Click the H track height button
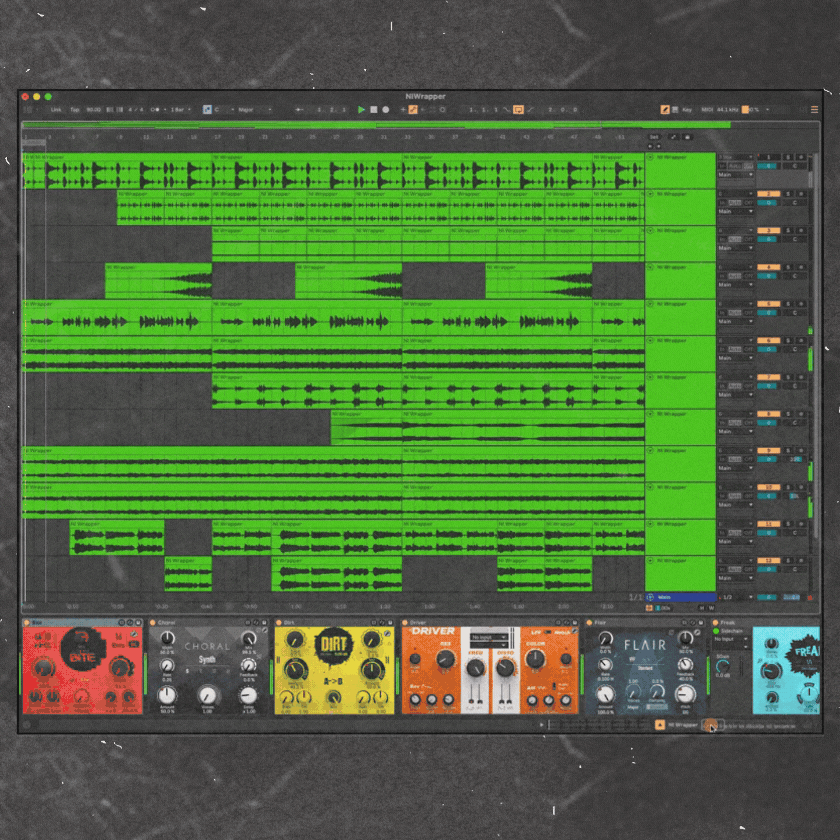Viewport: 840px width, 840px height. tap(702, 608)
